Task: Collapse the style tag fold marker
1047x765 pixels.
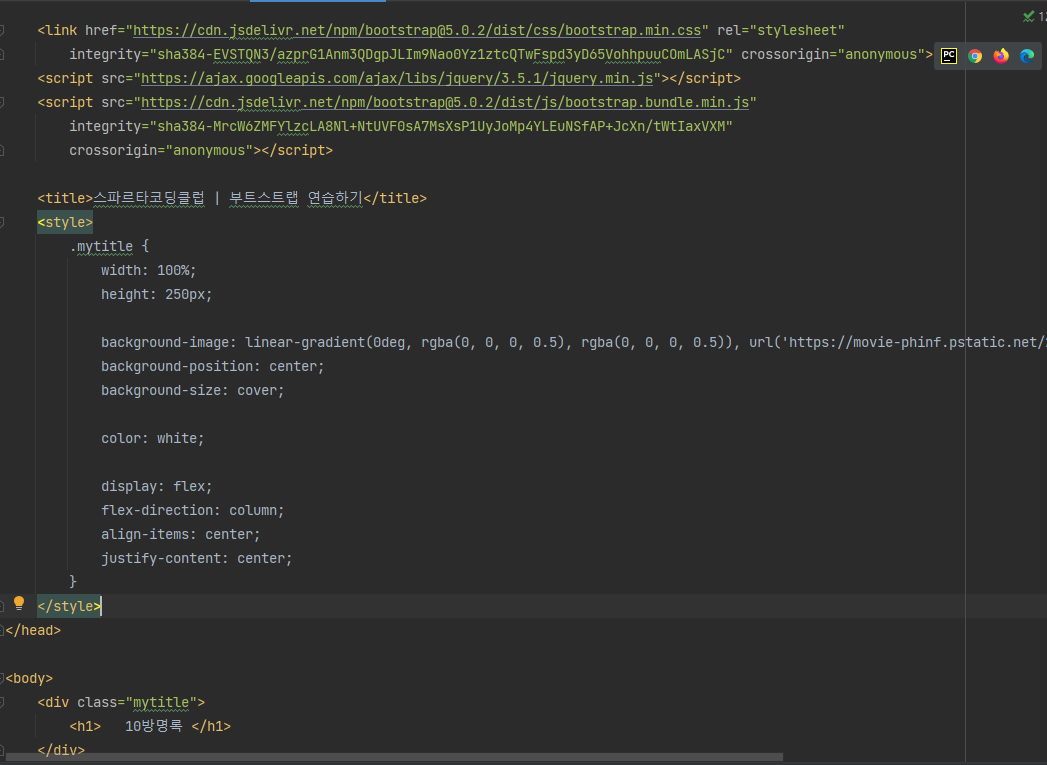Action: [x=2, y=222]
